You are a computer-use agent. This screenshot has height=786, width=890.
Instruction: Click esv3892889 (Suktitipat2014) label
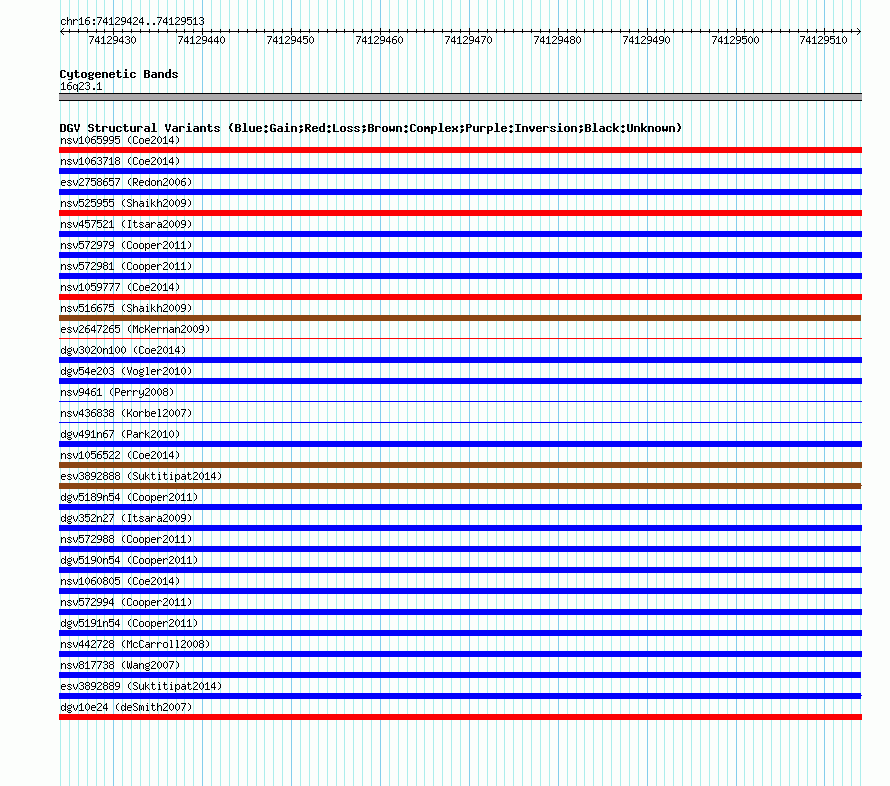(141, 686)
